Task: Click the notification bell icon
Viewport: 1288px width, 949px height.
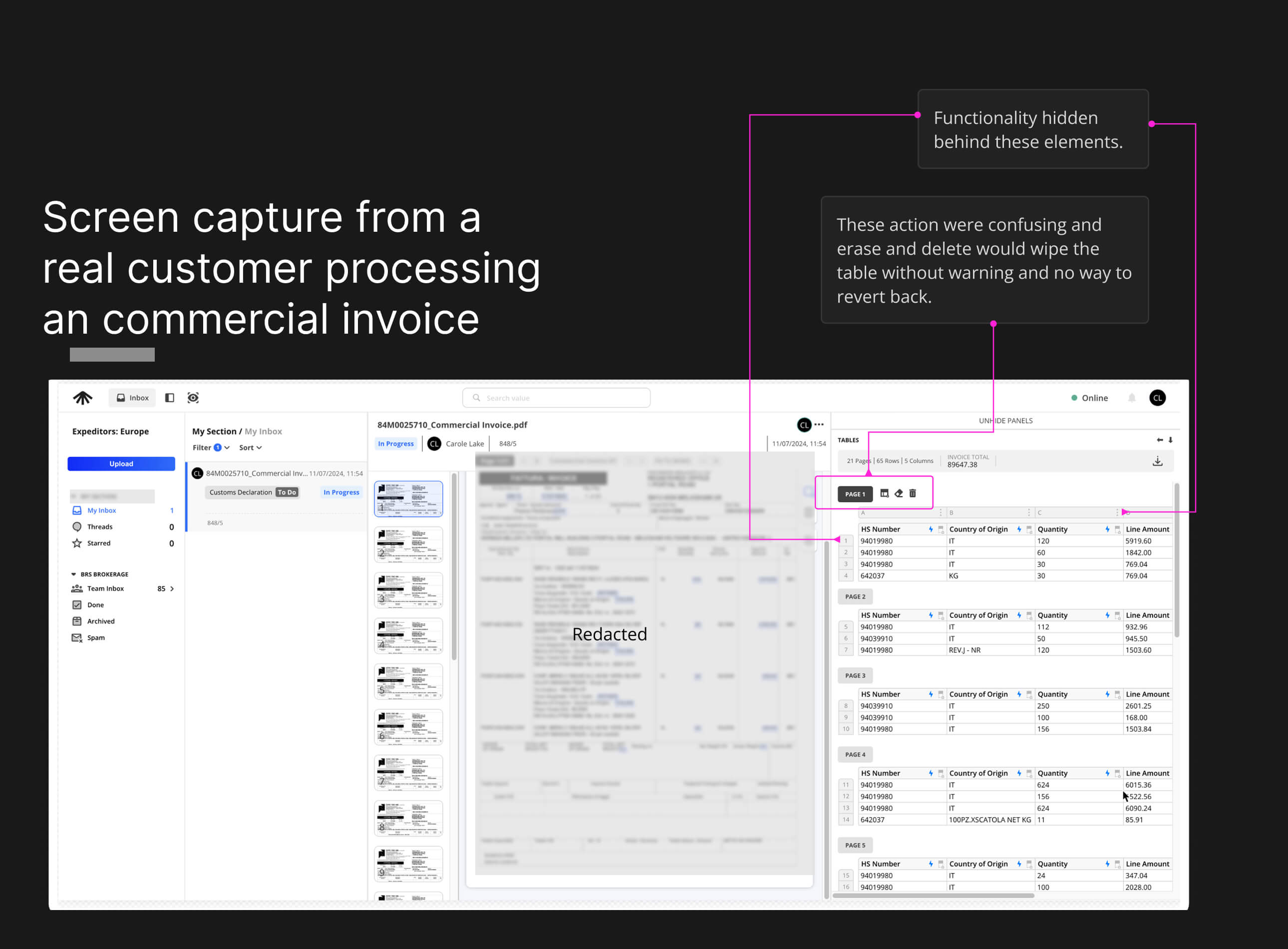Action: [1131, 398]
